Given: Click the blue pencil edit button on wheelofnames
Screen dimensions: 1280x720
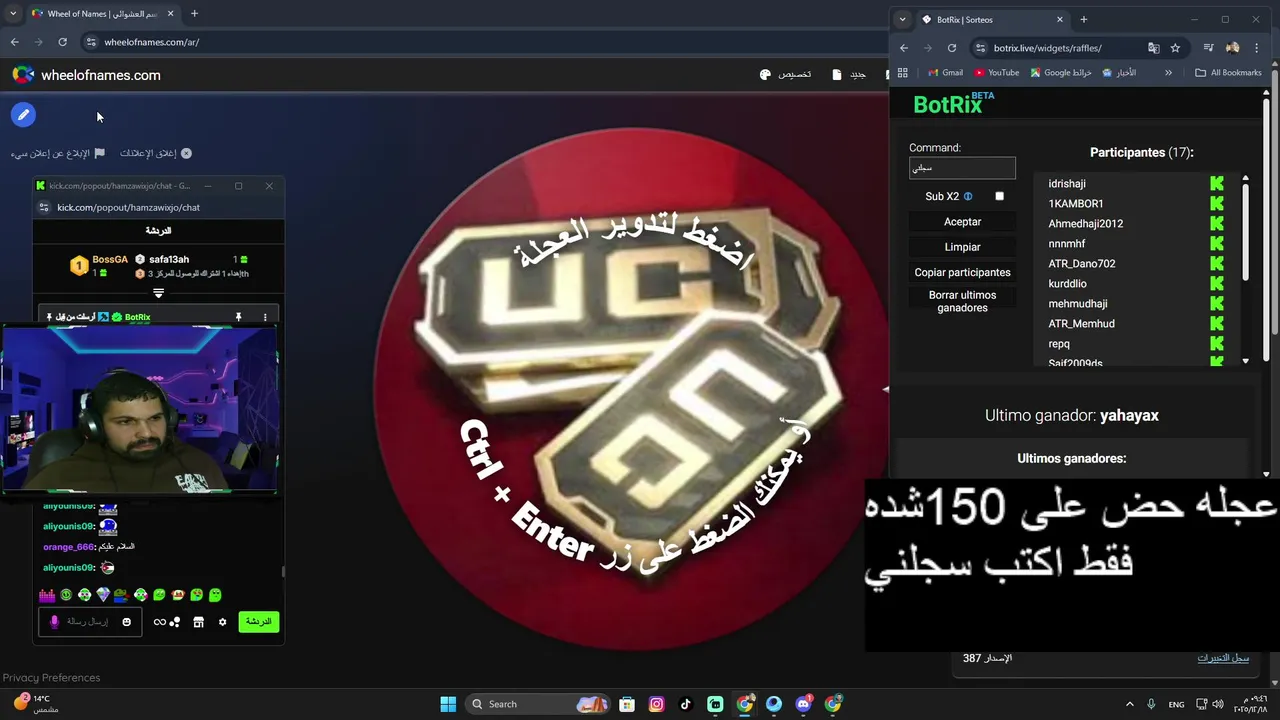Looking at the screenshot, I should [x=23, y=115].
